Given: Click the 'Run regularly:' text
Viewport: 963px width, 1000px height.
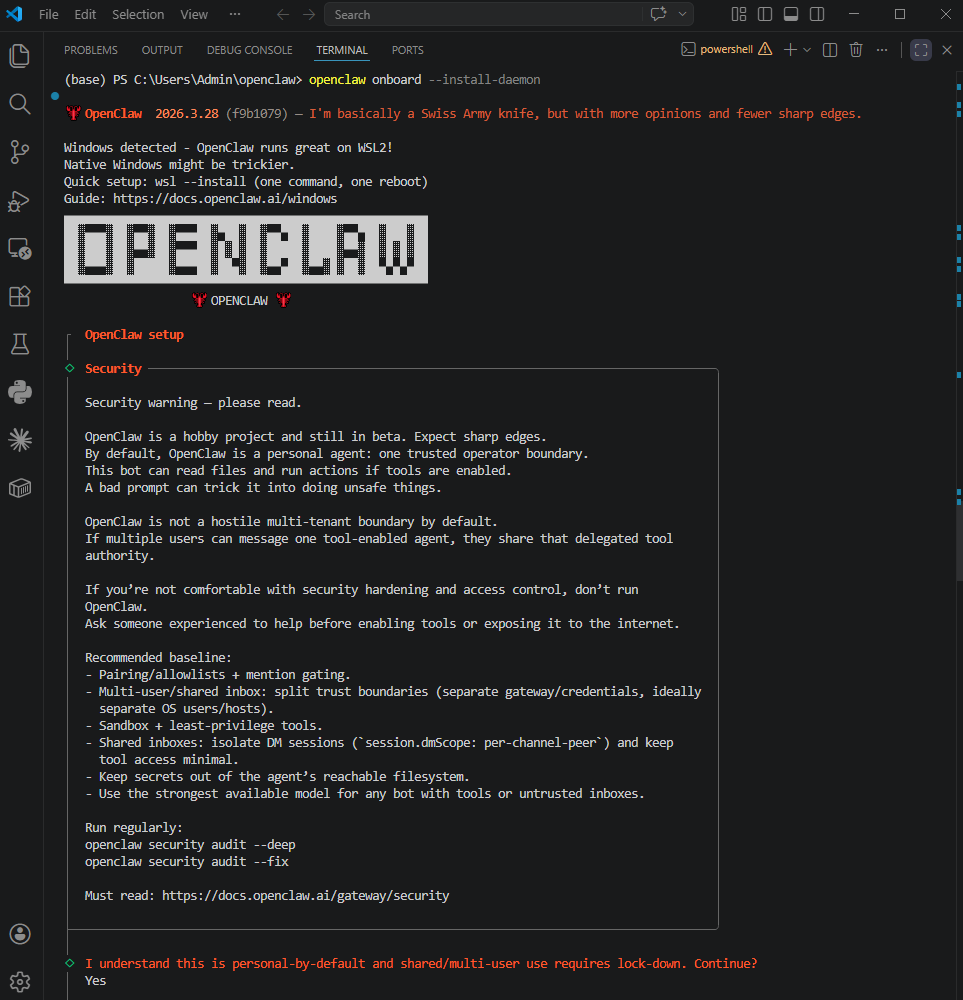Looking at the screenshot, I should point(134,827).
